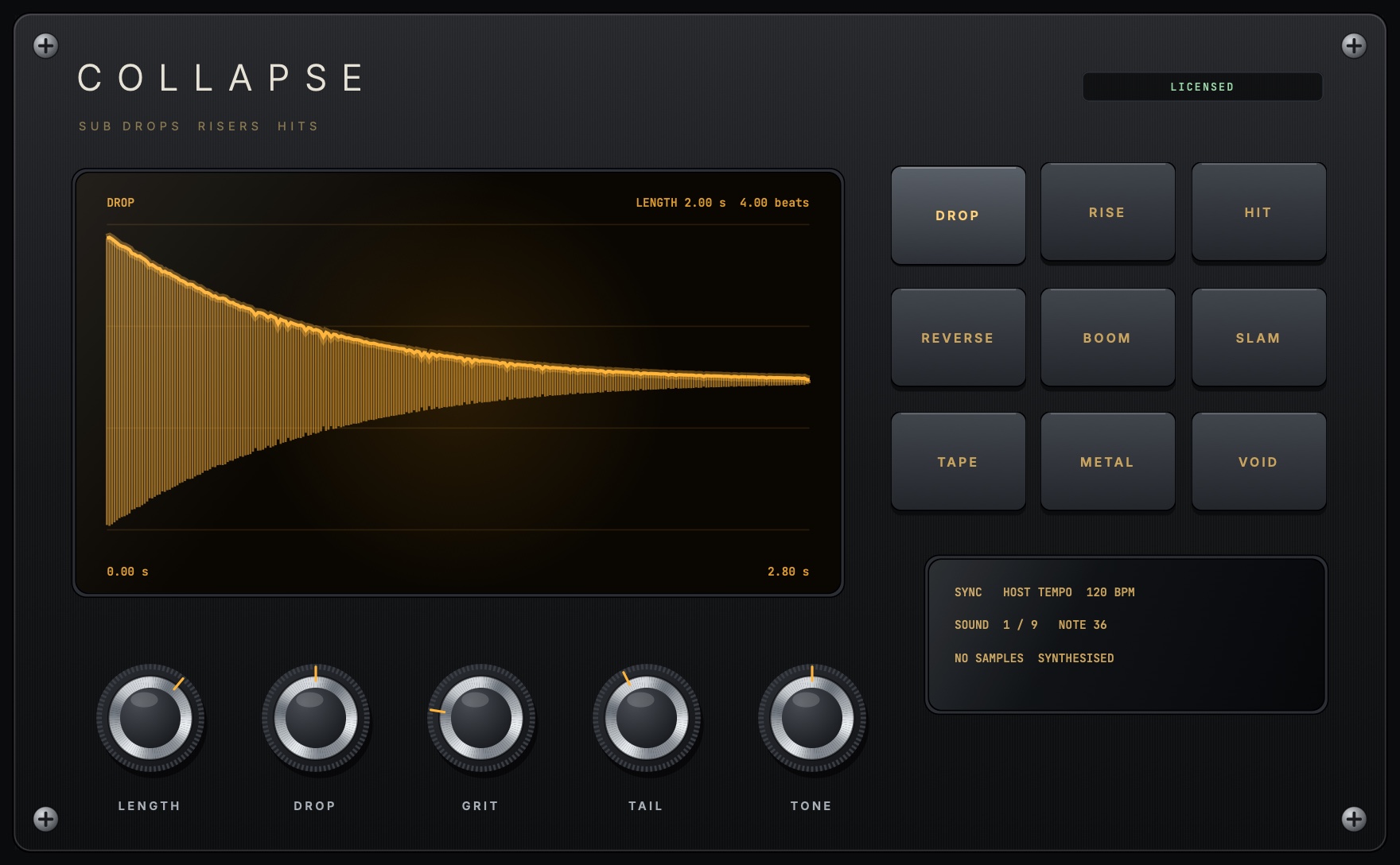
Task: Select the BOOM sound pad
Action: [x=1107, y=338]
